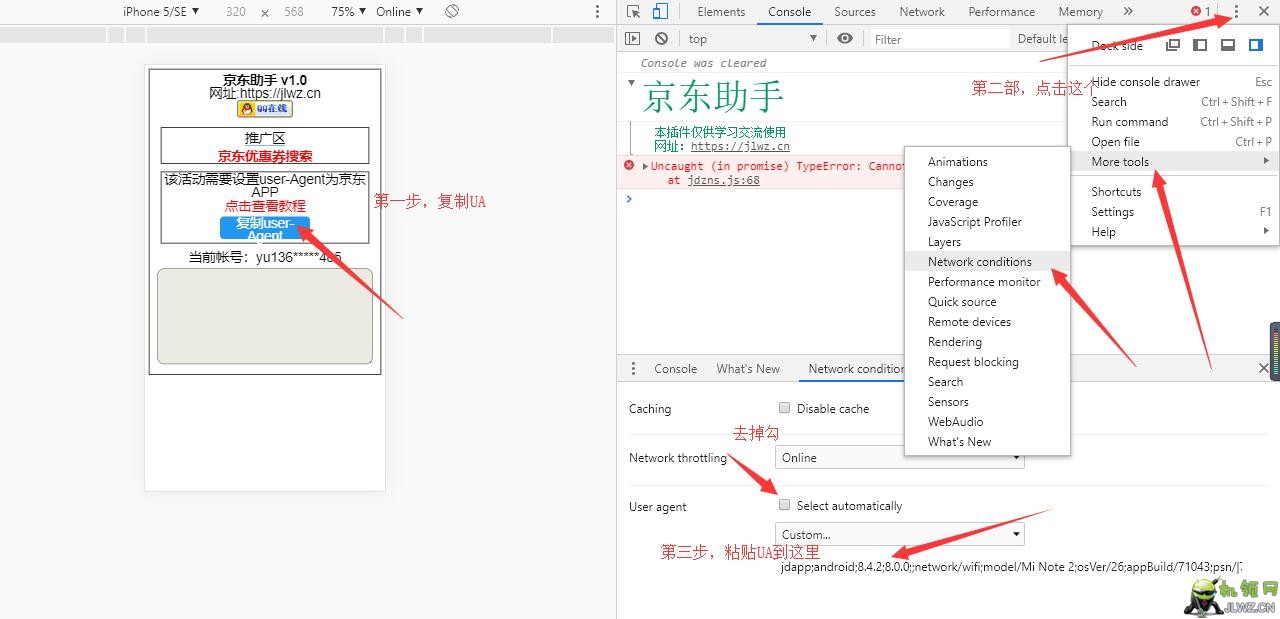Select WebAudio in More tools
Screen dimensions: 1280x619
pos(987,422)
